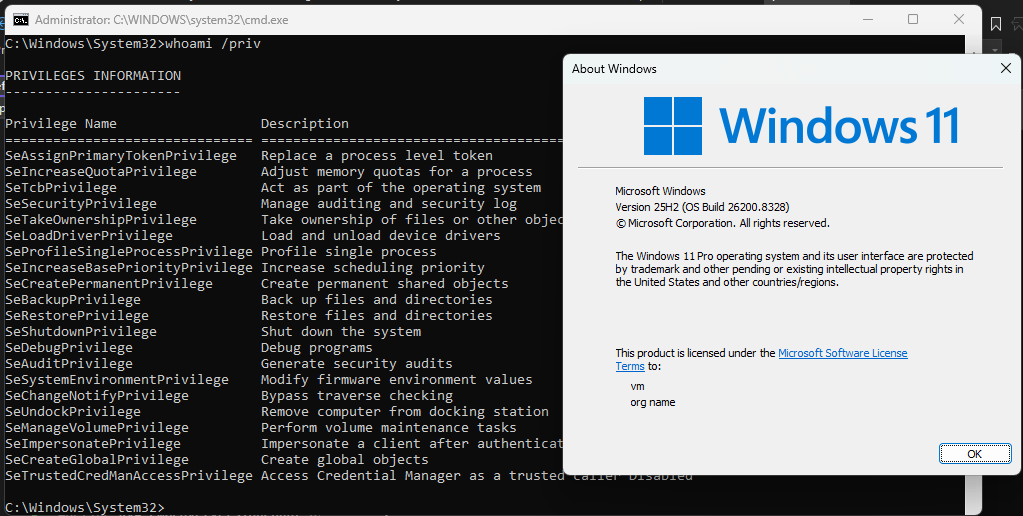1023x516 pixels.
Task: Click 'Generate security audits' description
Action: 357,363
